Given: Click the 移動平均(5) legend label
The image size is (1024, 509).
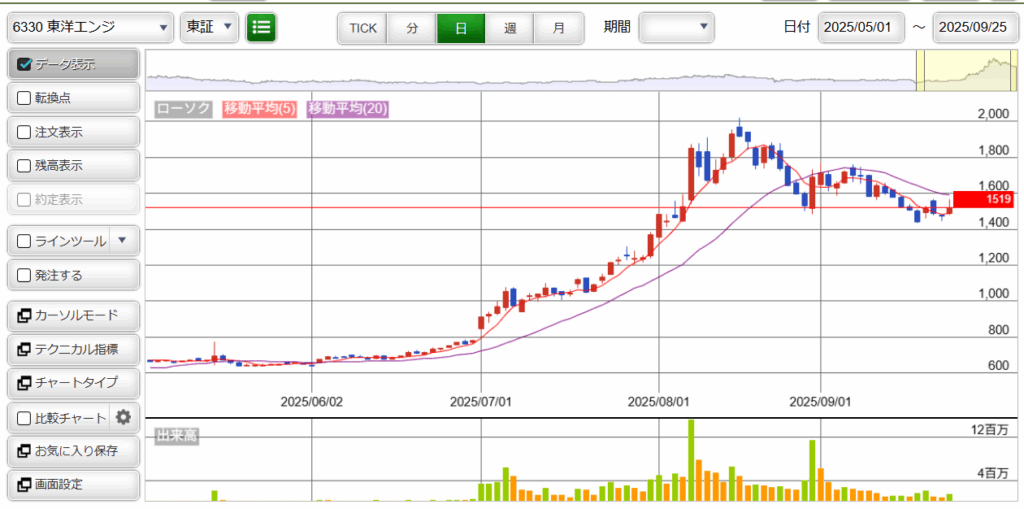Looking at the screenshot, I should [259, 109].
